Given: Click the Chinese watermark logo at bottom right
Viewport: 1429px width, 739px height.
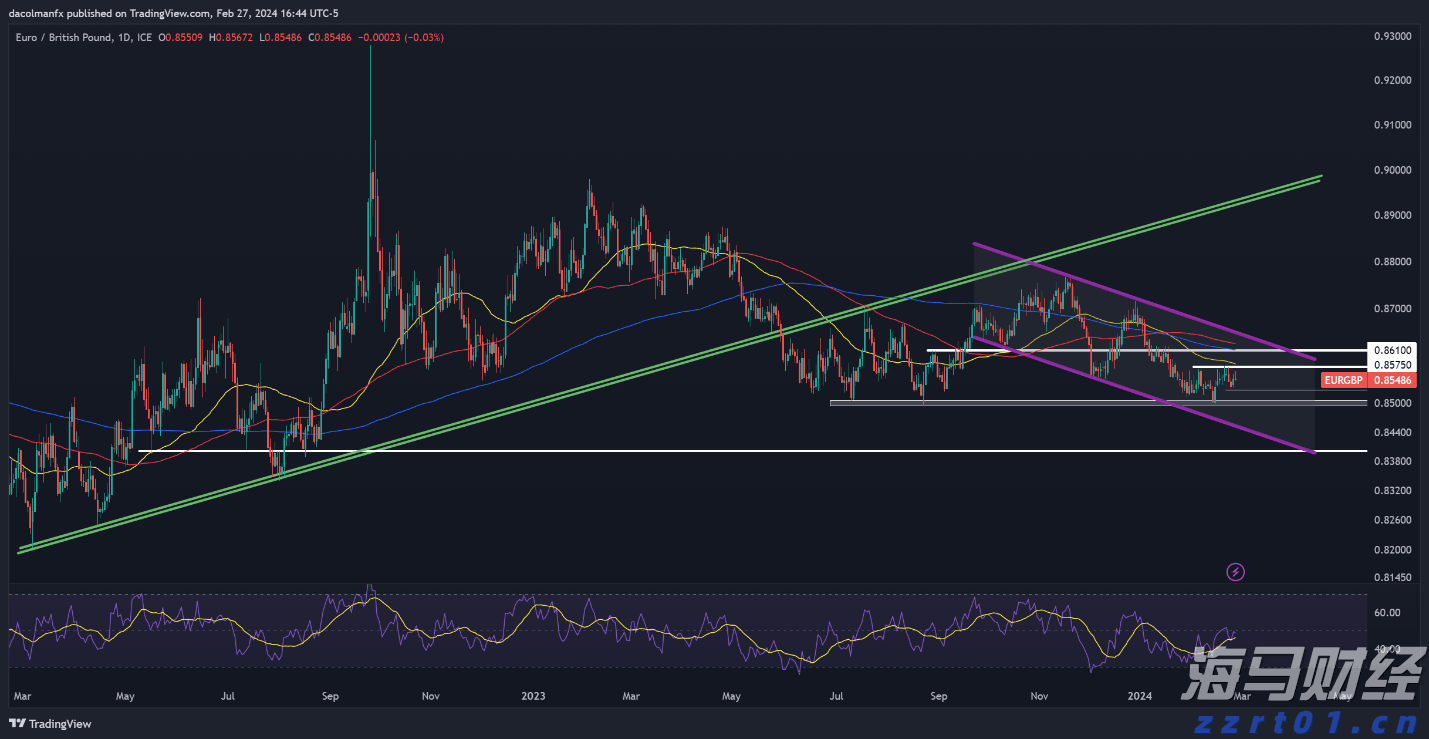Looking at the screenshot, I should (x=1299, y=677).
